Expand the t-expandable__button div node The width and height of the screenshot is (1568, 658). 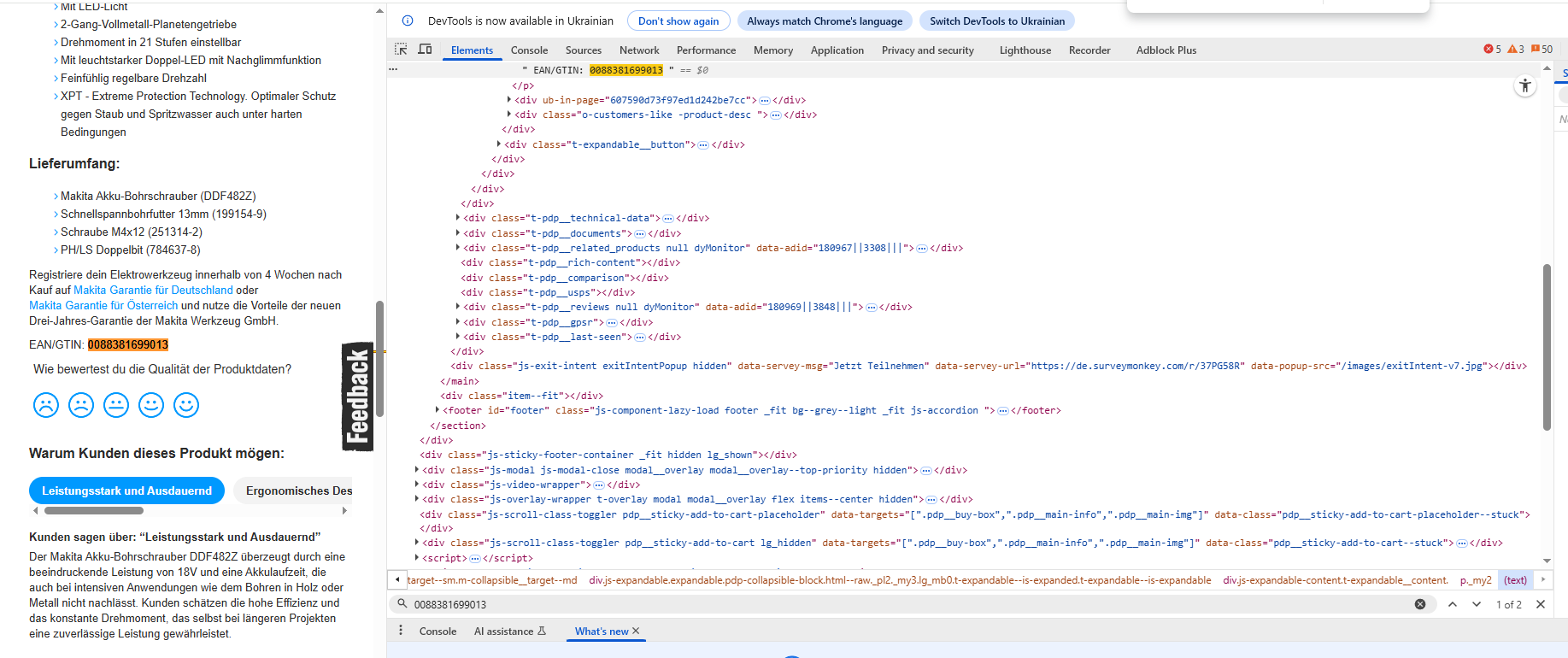499,144
